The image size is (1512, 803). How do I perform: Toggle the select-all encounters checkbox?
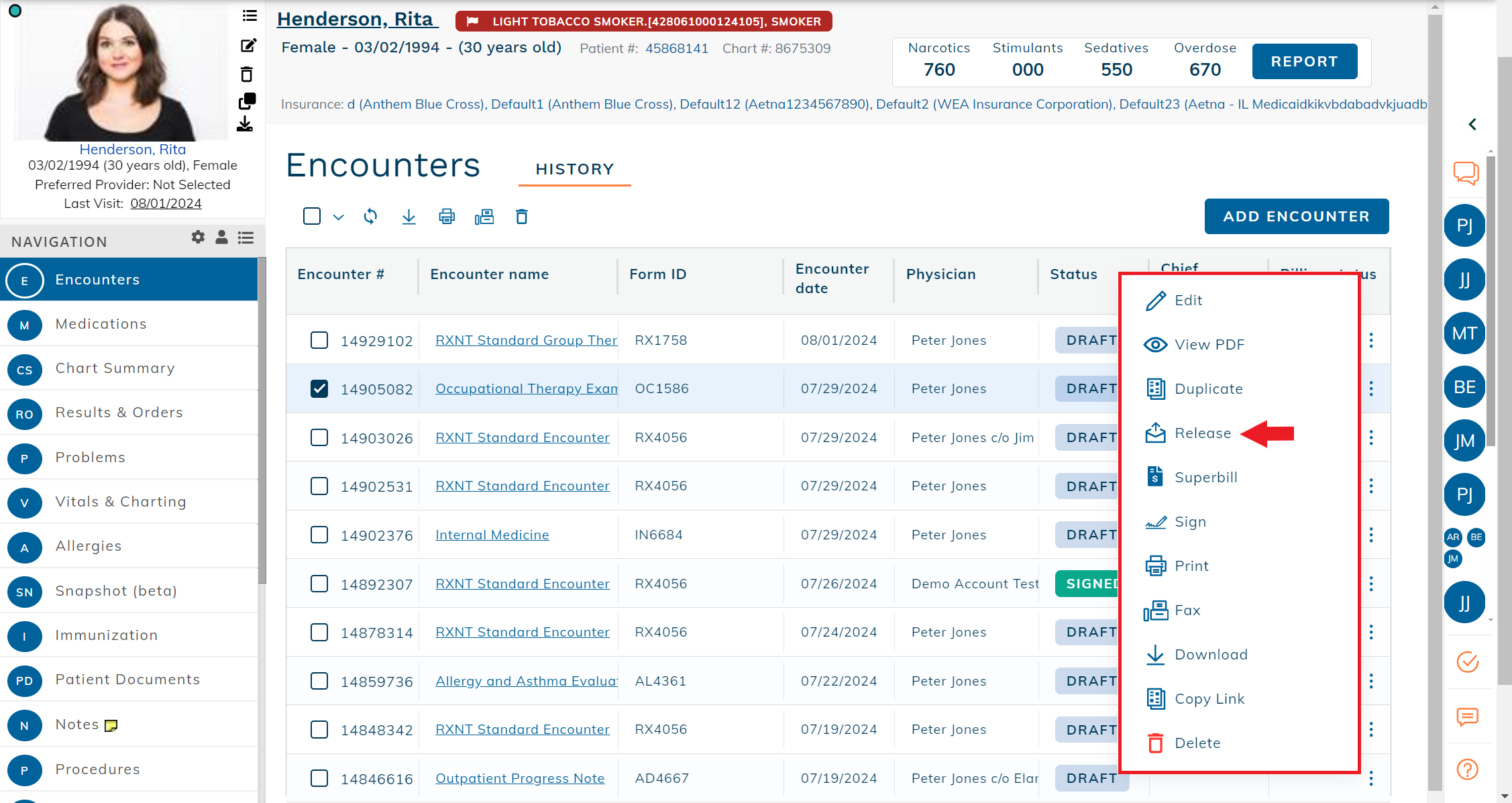(x=312, y=216)
